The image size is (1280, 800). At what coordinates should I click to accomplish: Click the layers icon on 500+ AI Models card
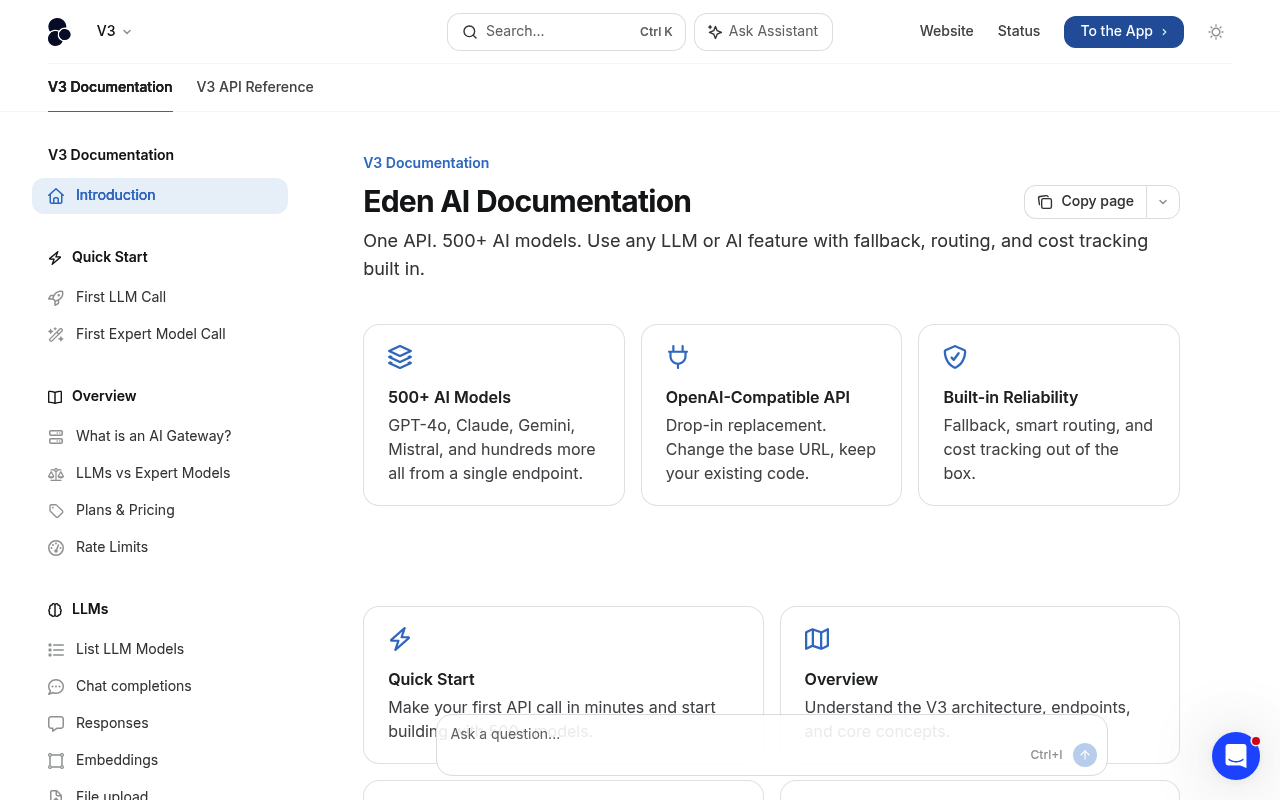(400, 357)
